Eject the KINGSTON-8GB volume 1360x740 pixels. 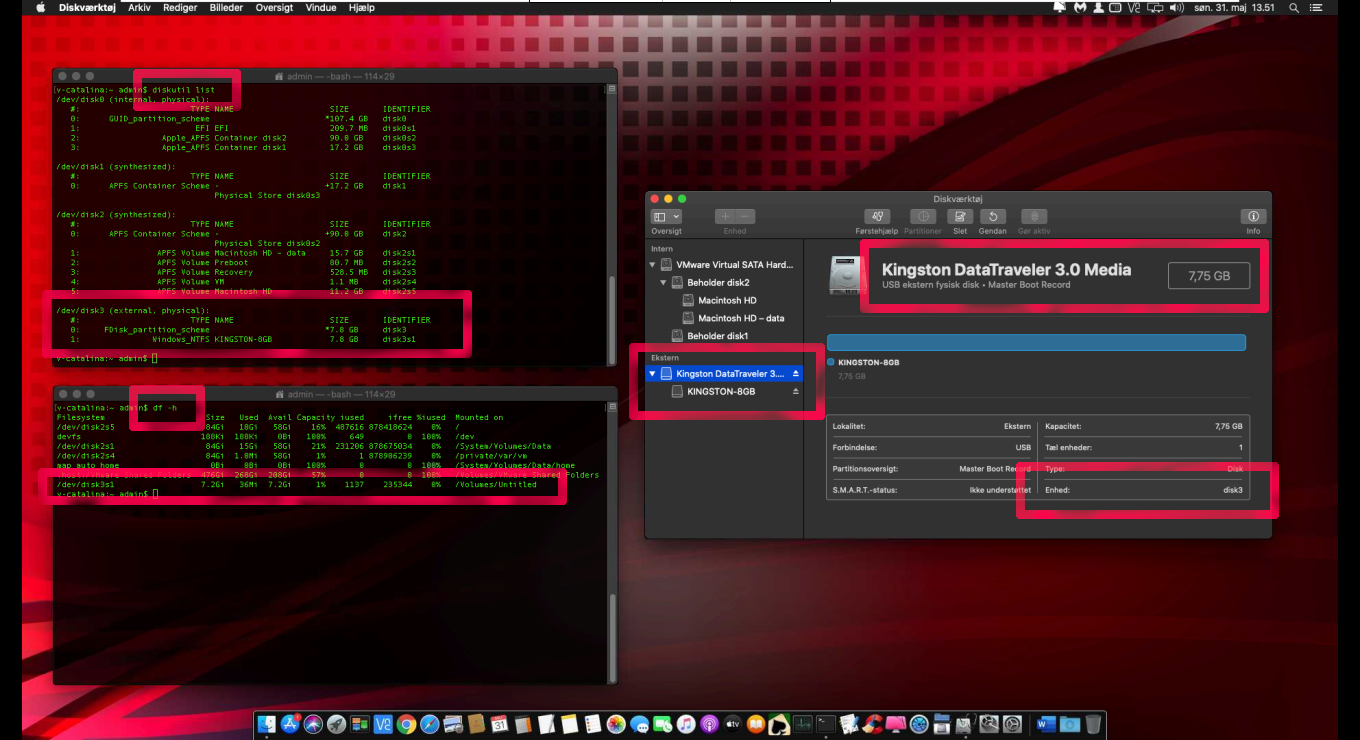(796, 392)
